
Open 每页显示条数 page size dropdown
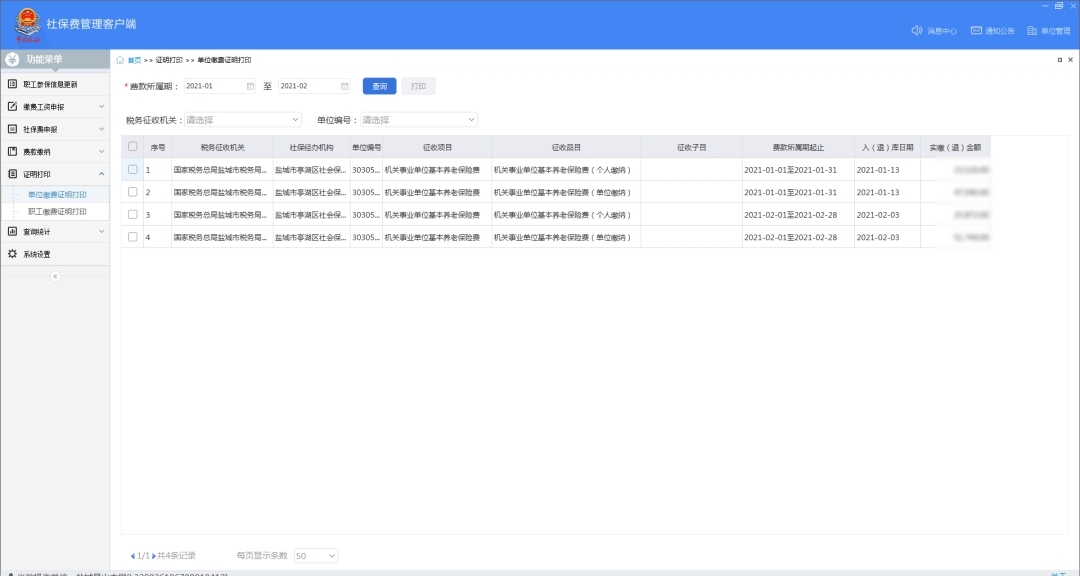(x=316, y=555)
